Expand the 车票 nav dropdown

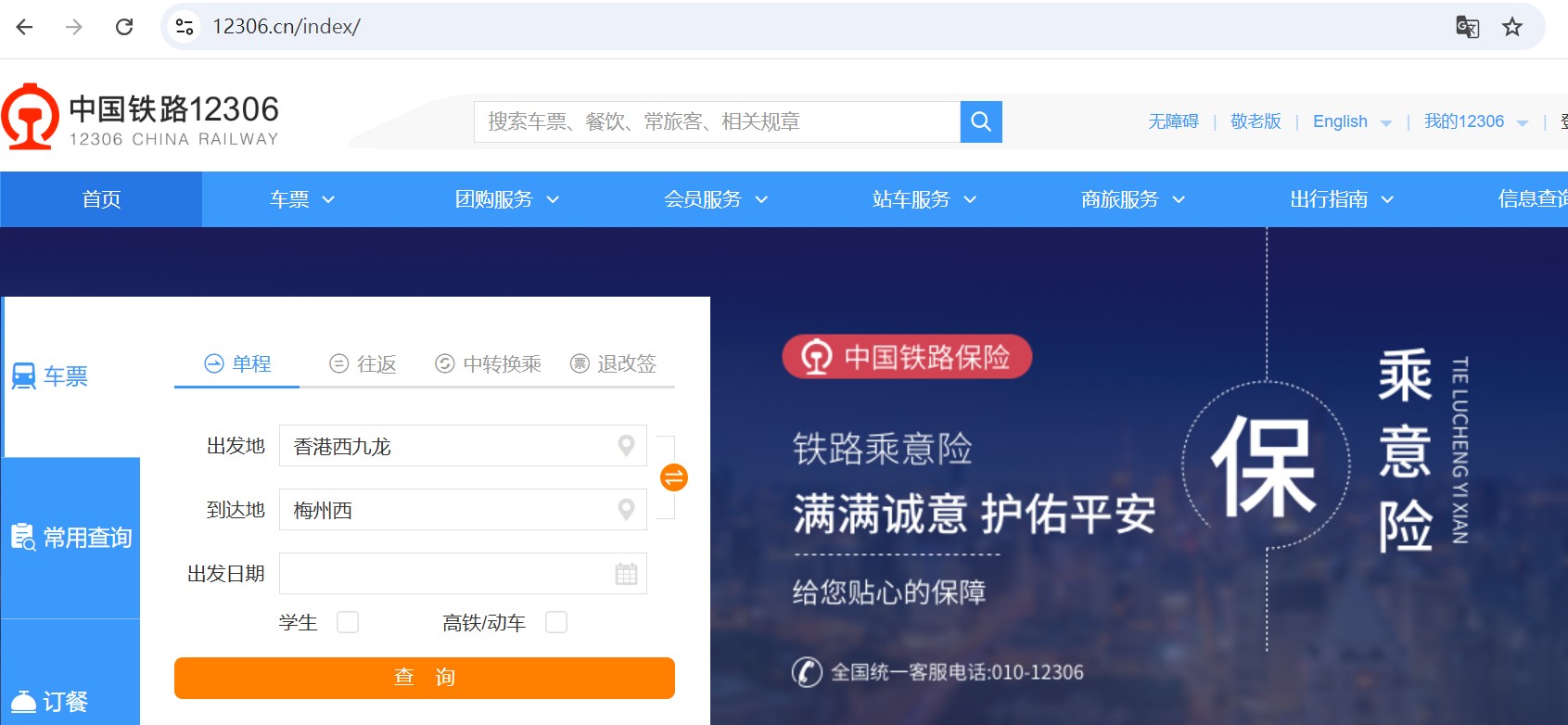tap(328, 199)
